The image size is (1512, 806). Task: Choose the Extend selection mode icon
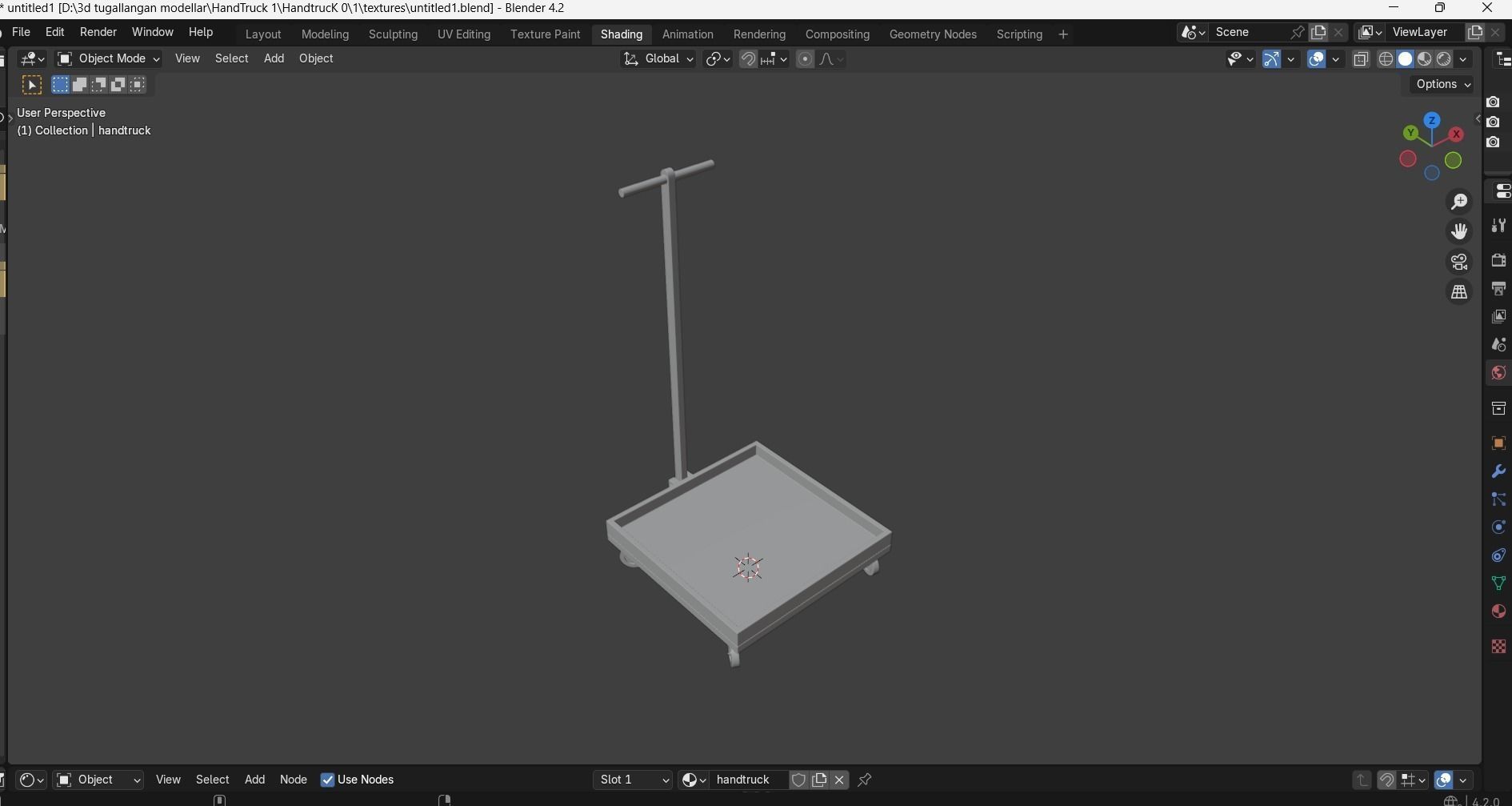tap(79, 85)
